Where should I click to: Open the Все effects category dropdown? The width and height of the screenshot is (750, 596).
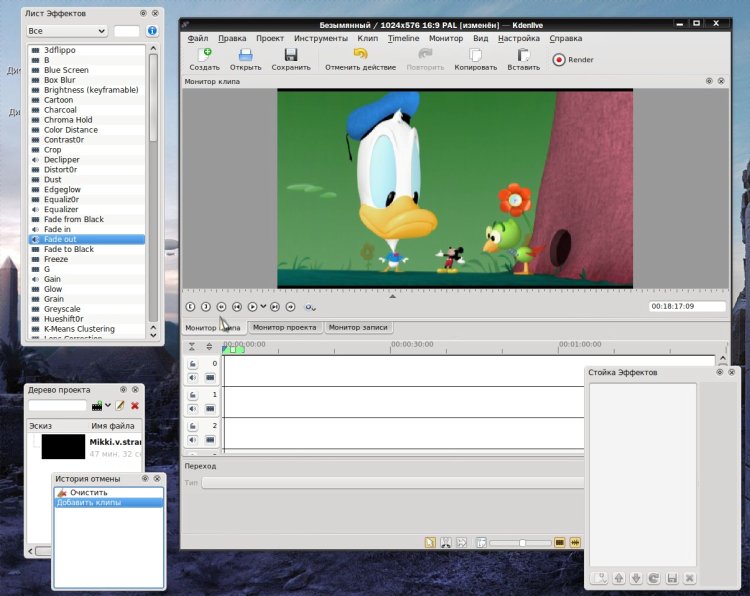(x=66, y=31)
